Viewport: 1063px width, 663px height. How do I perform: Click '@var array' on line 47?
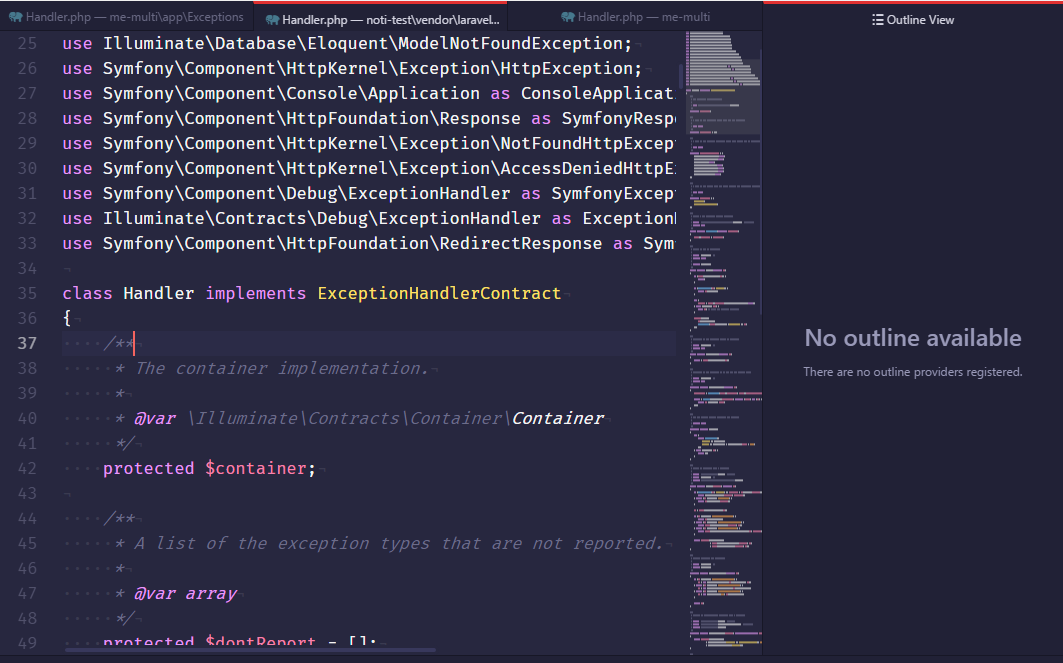[185, 594]
